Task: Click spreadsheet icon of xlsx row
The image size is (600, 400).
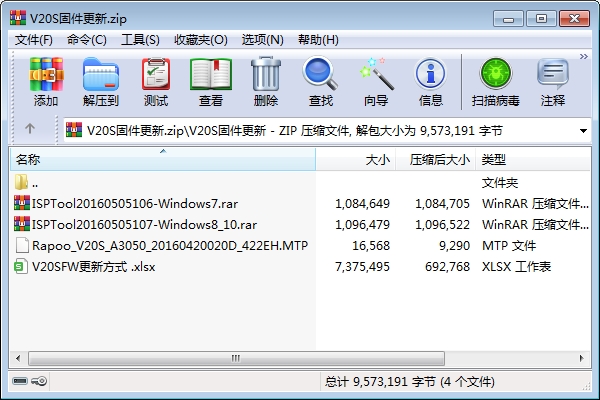Action: (x=21, y=266)
